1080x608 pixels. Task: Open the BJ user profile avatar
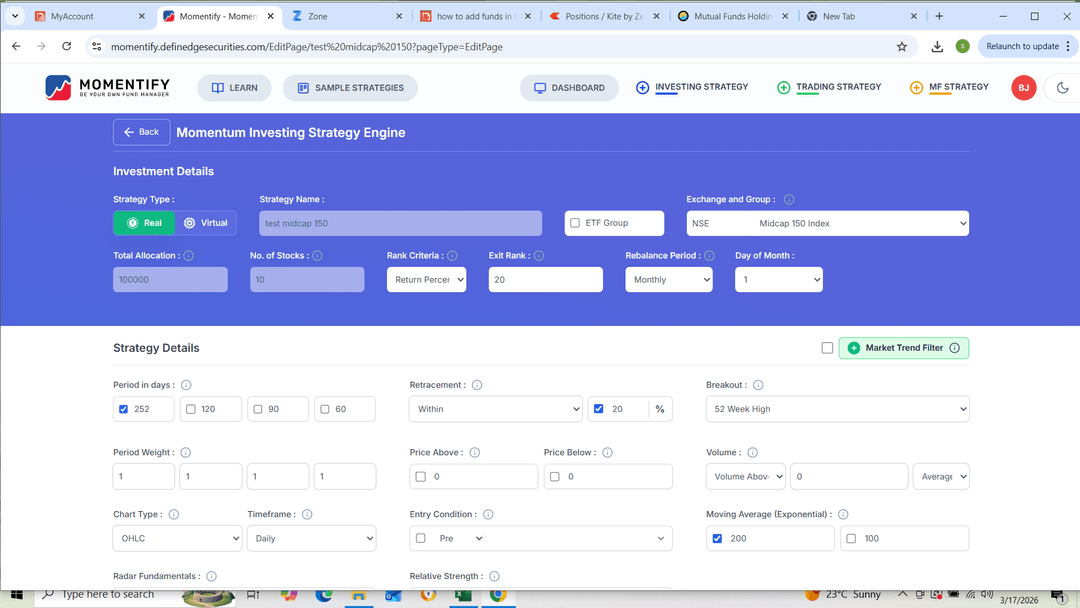point(1023,88)
